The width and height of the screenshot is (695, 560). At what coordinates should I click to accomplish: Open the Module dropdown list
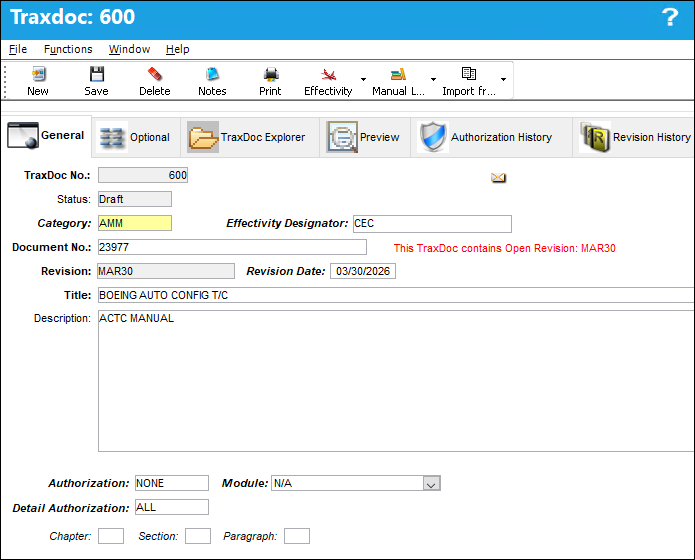(x=431, y=484)
